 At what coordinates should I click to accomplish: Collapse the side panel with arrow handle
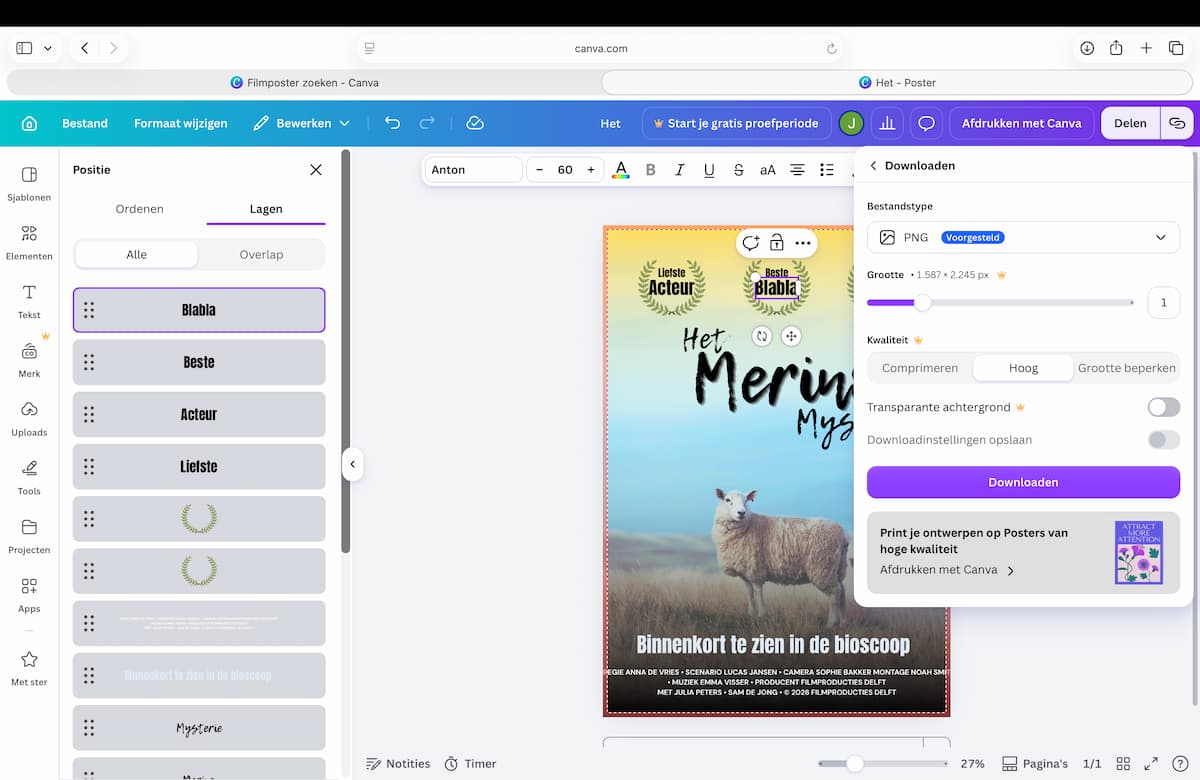pyautogui.click(x=352, y=464)
